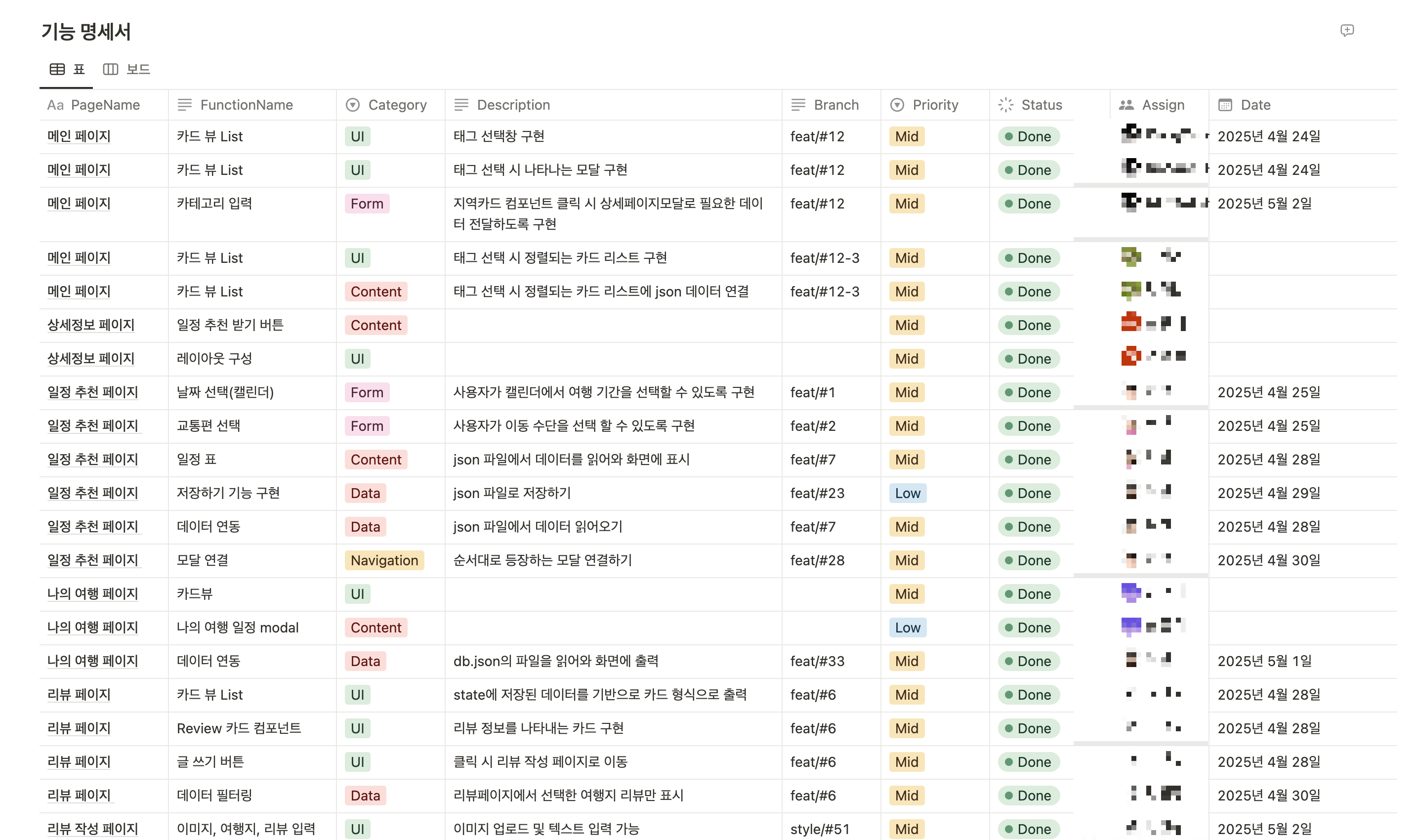Image resolution: width=1417 pixels, height=840 pixels.
Task: Click the date cell 2025년 5월 1일
Action: pos(1264,661)
